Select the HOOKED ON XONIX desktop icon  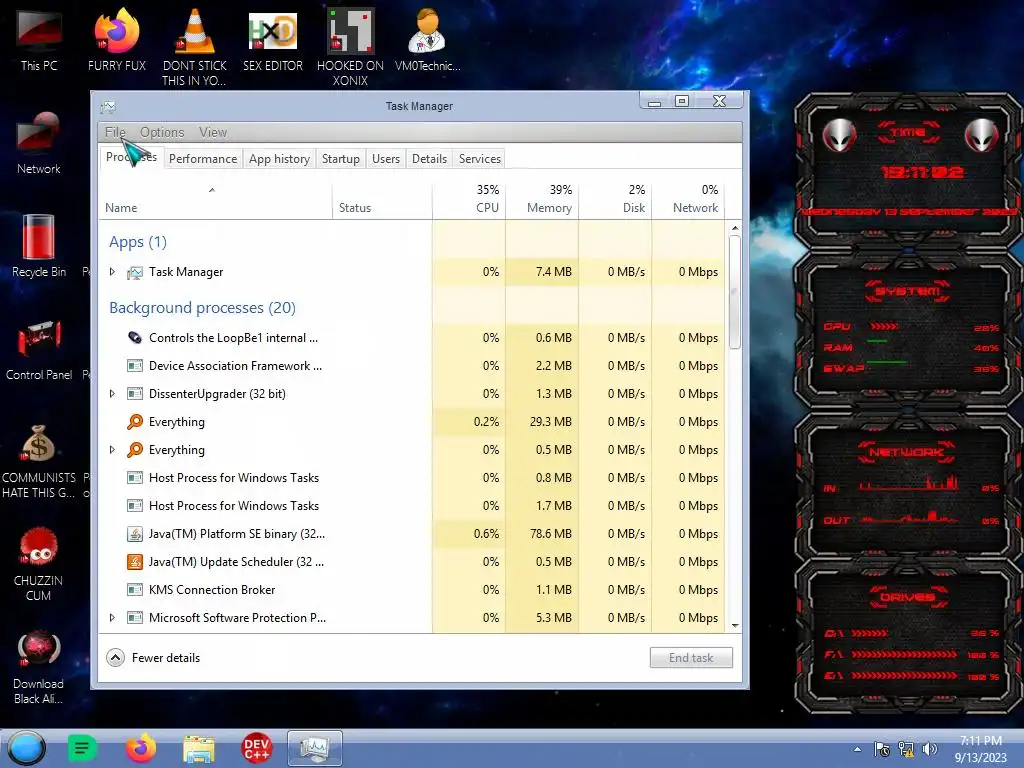pos(350,46)
